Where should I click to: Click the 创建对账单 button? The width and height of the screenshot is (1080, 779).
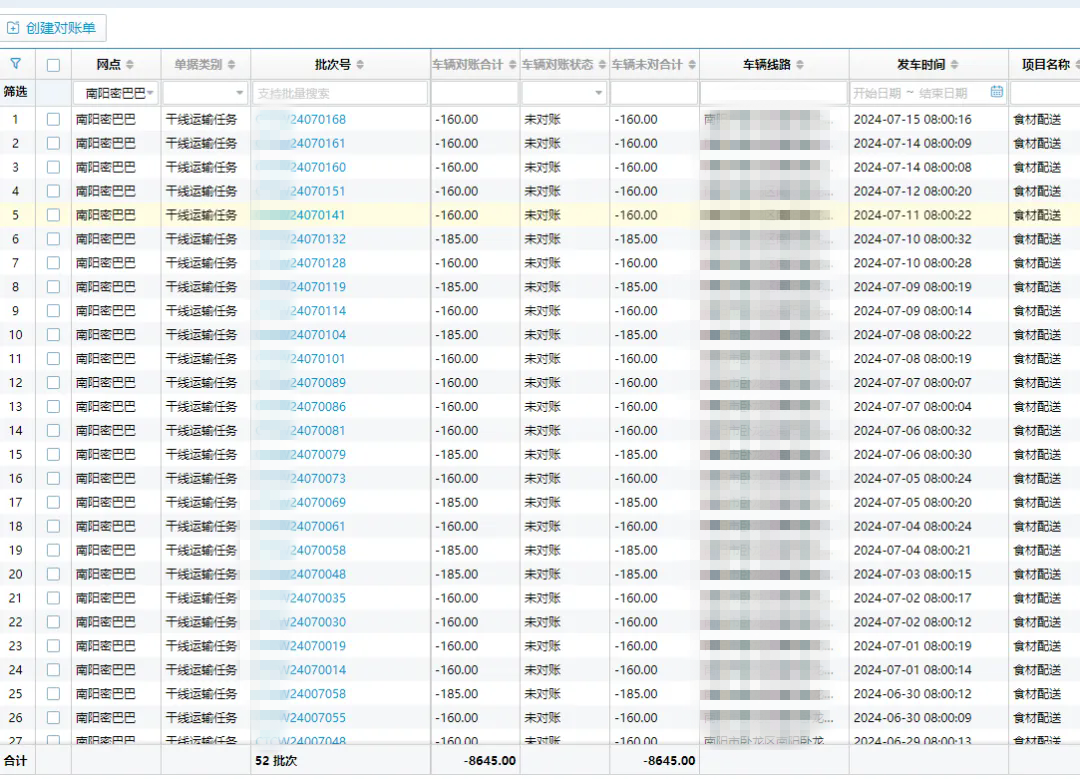click(53, 28)
